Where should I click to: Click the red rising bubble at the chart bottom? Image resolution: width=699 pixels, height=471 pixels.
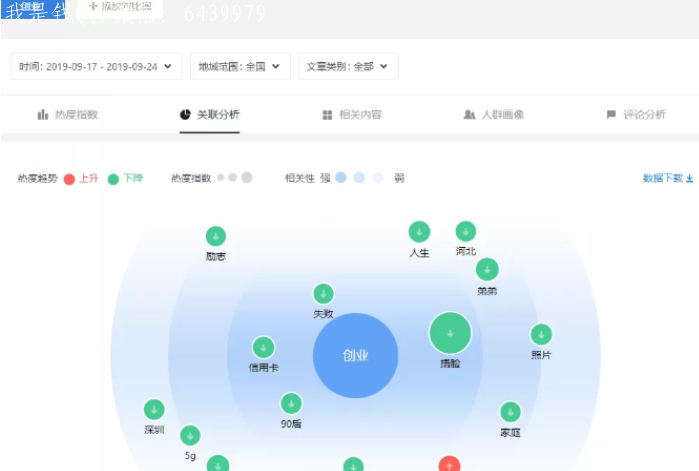[x=449, y=464]
